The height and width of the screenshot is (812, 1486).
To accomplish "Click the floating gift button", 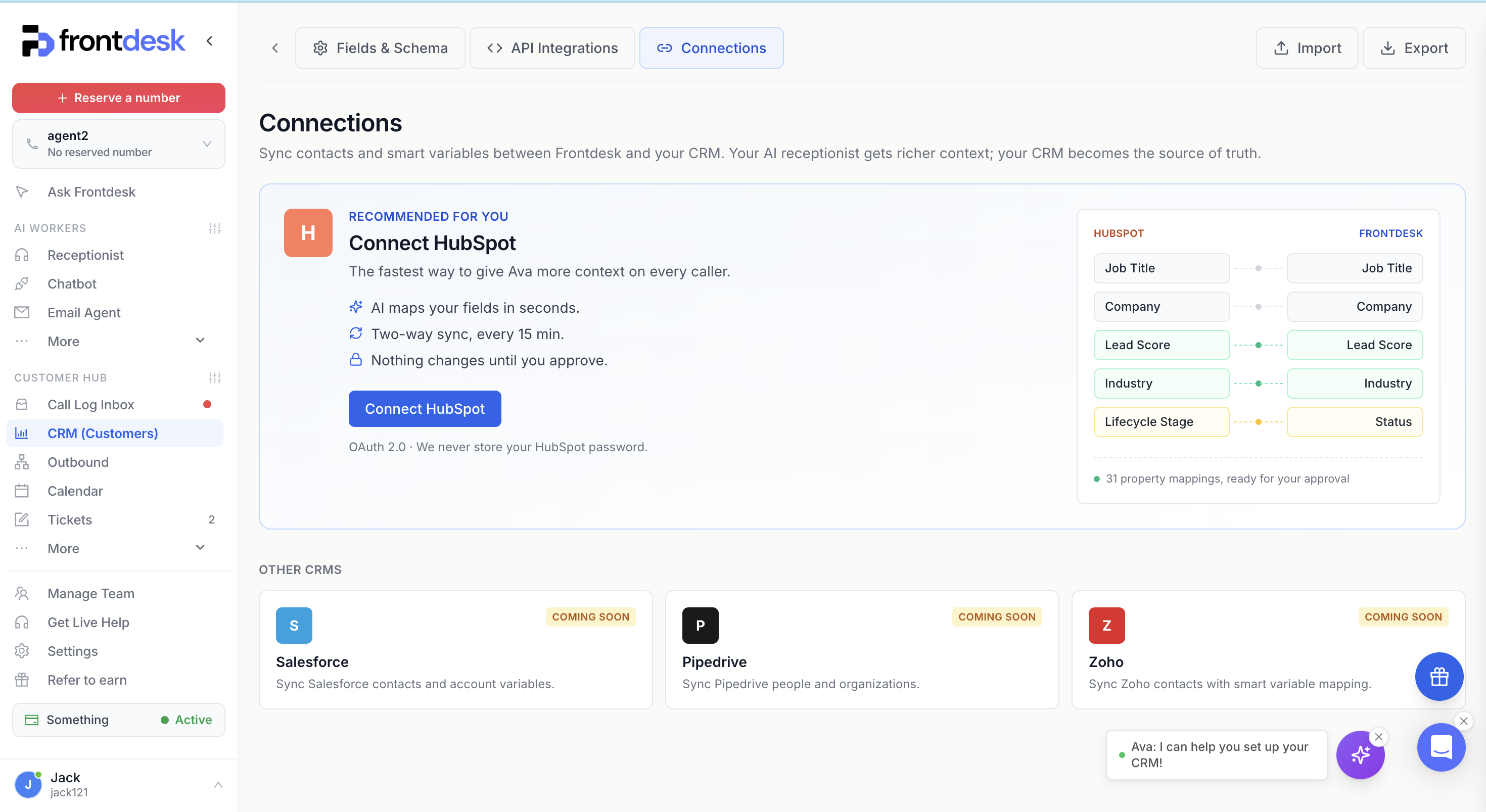I will [x=1438, y=677].
